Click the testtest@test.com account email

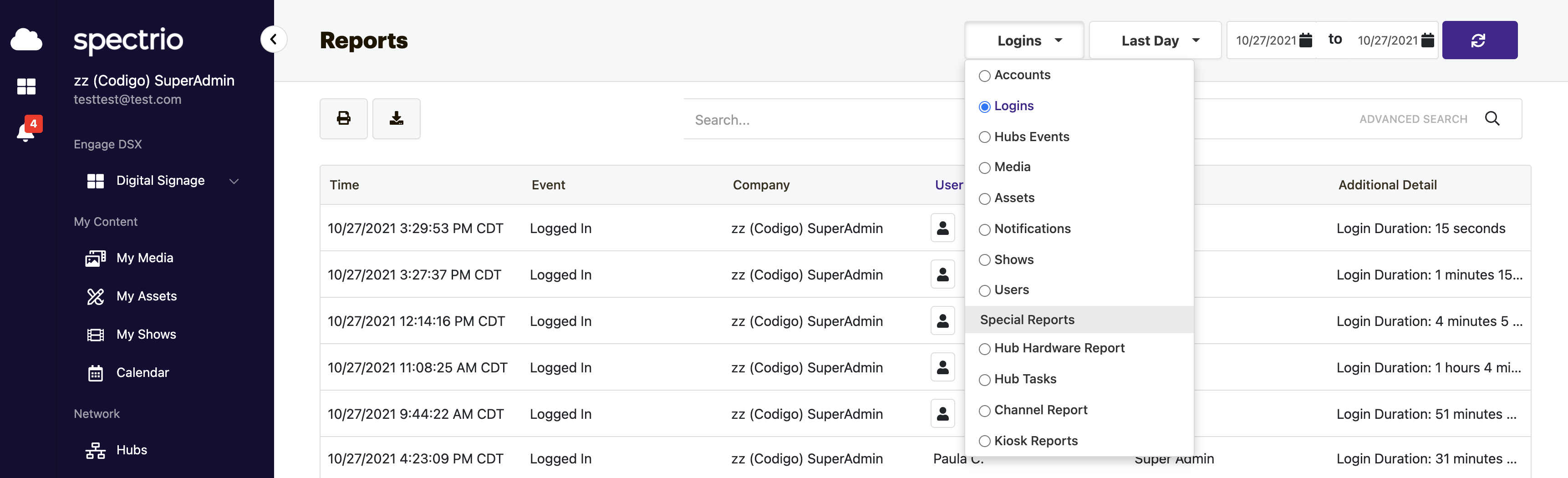(127, 100)
